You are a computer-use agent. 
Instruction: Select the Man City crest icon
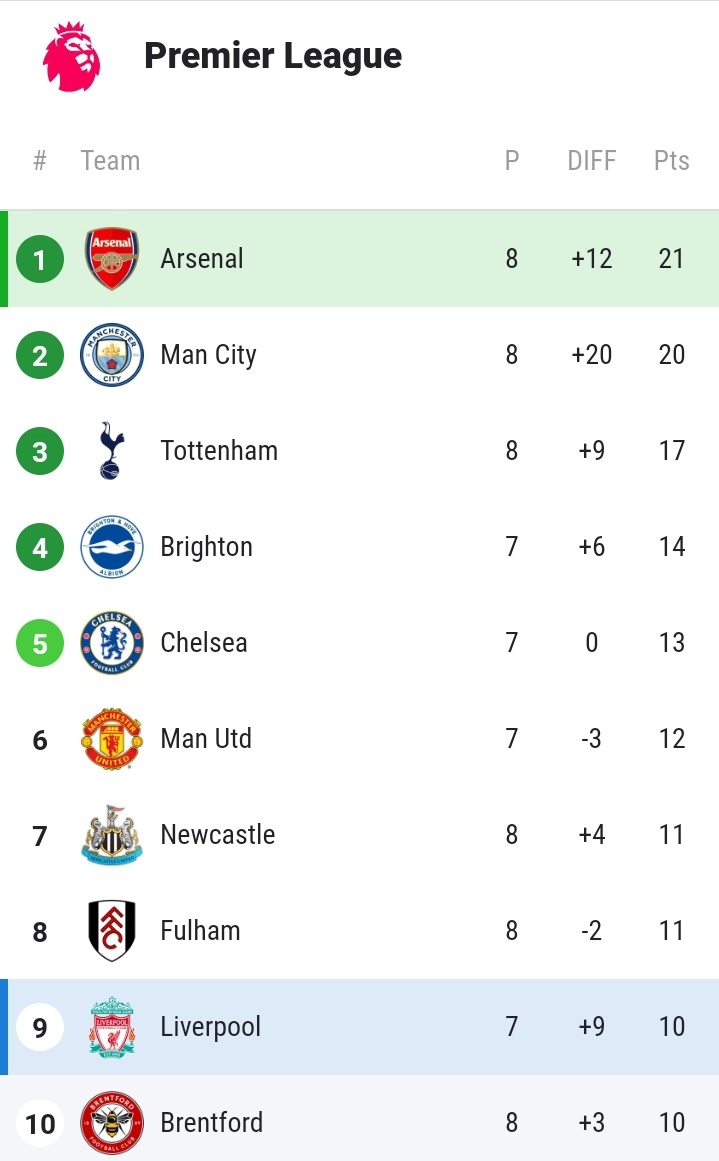[112, 355]
